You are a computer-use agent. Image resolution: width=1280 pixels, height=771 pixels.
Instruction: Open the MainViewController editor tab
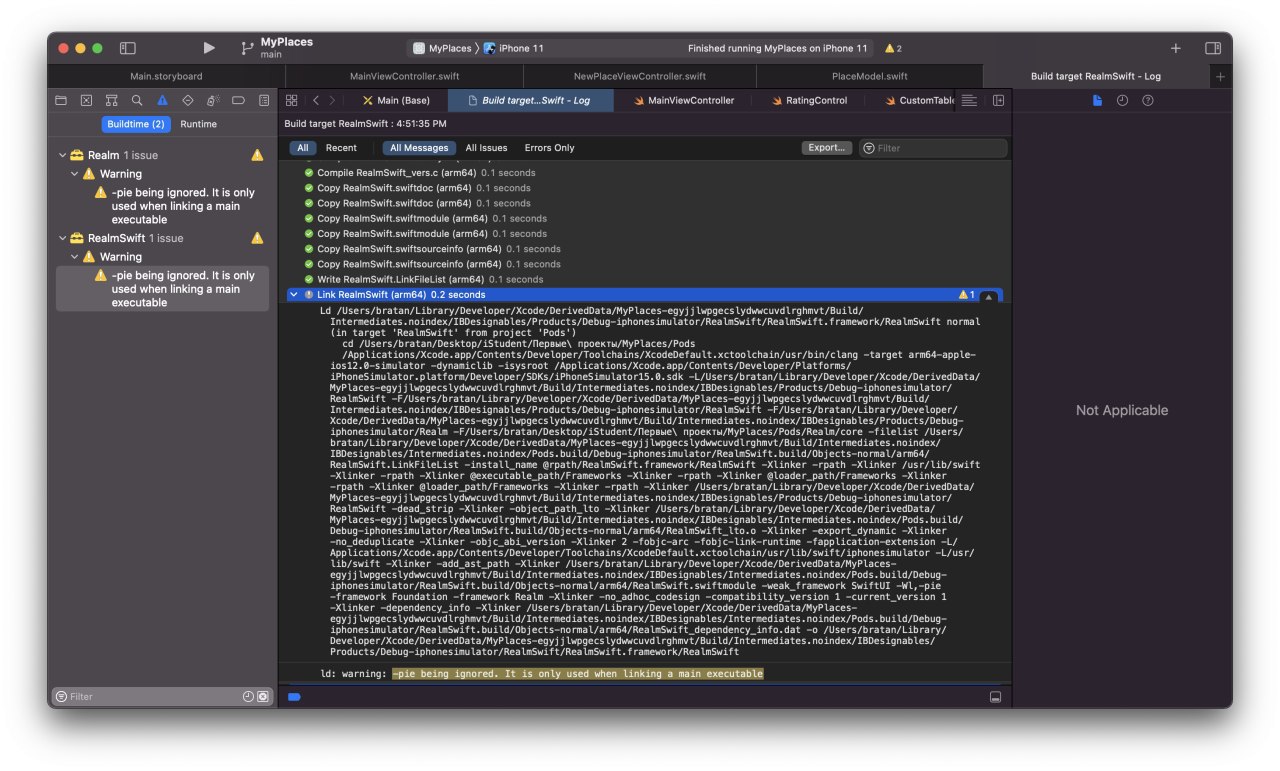[x=683, y=100]
